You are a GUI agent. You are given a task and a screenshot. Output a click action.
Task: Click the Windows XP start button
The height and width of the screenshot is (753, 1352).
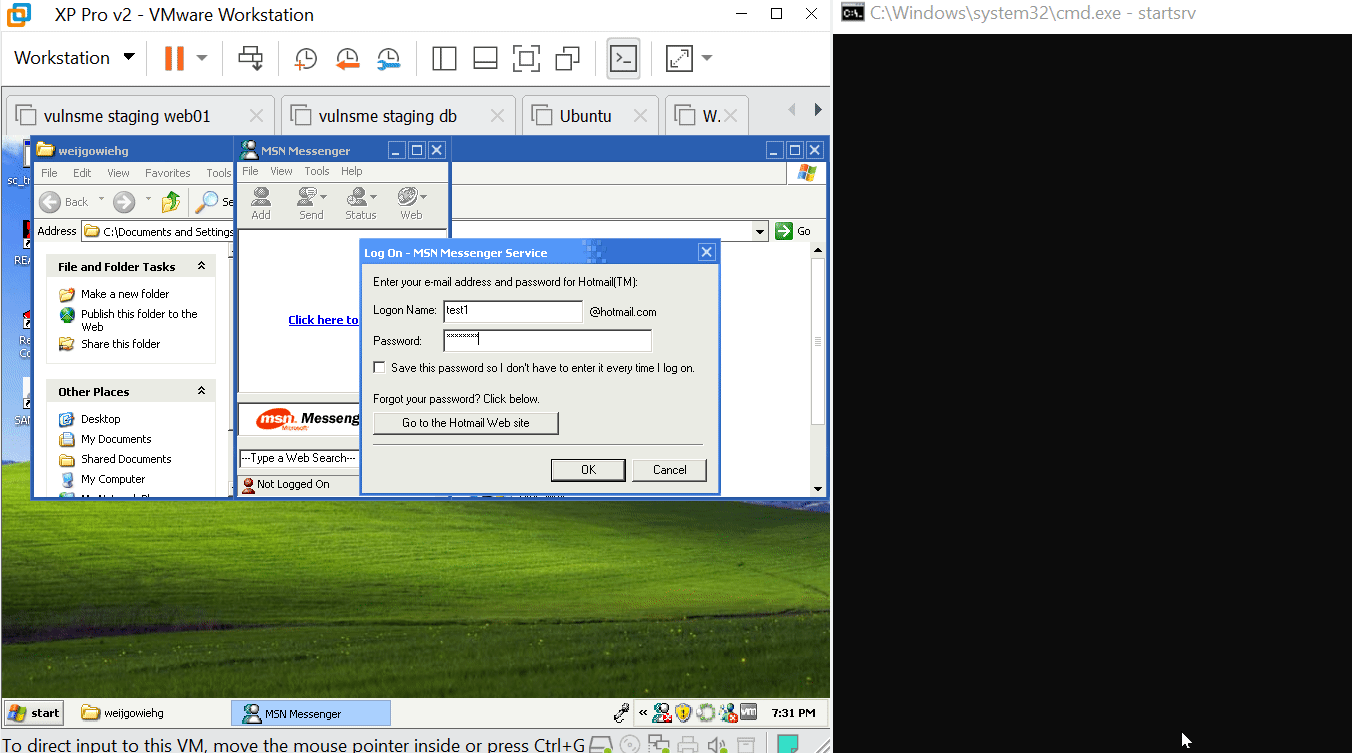click(35, 713)
